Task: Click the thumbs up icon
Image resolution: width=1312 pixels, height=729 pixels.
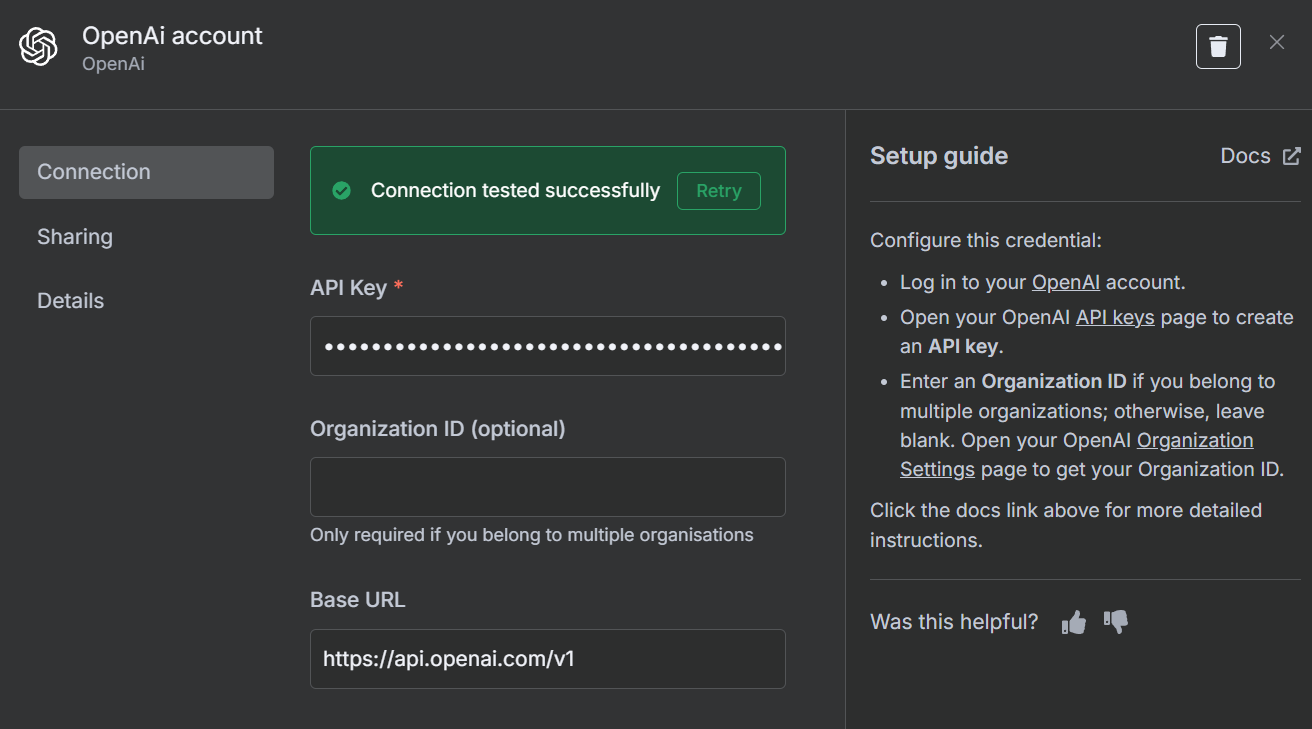Action: (x=1074, y=622)
